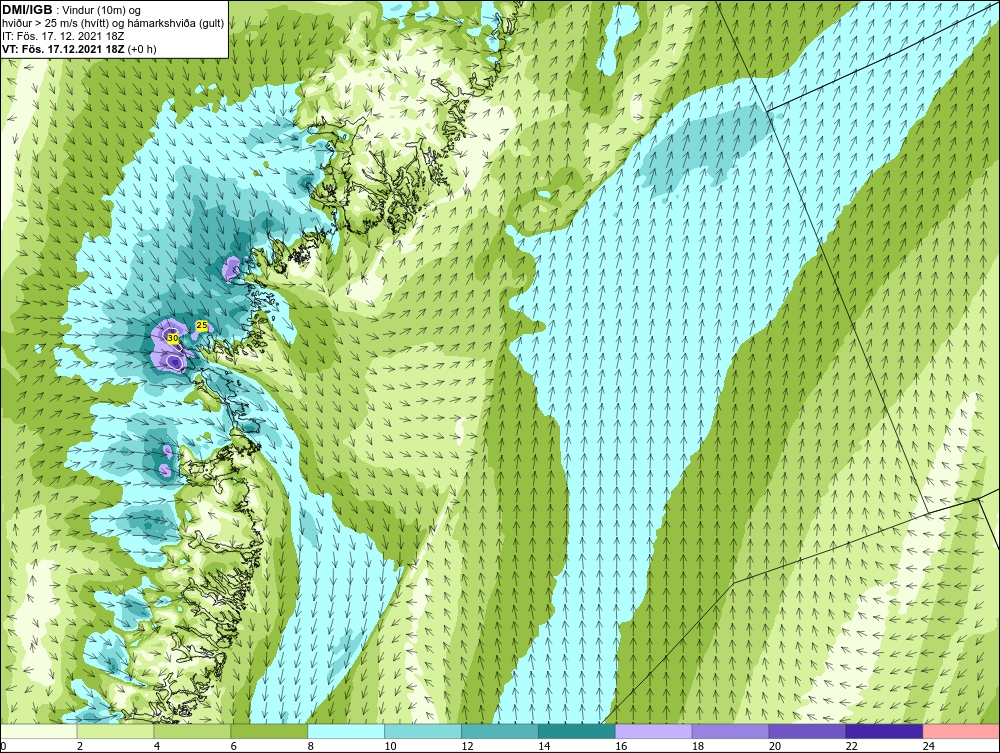The width and height of the screenshot is (1000, 753).
Task: Select the 12–14 m/s teal legend swatch
Action: tap(500, 731)
